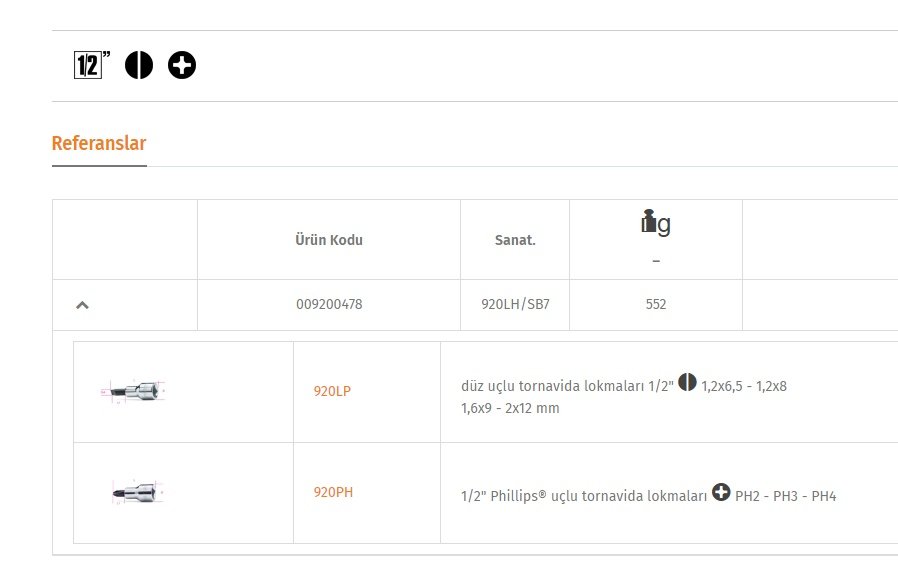Click the weight icon in the table header
This screenshot has width=898, height=562.
tap(656, 222)
